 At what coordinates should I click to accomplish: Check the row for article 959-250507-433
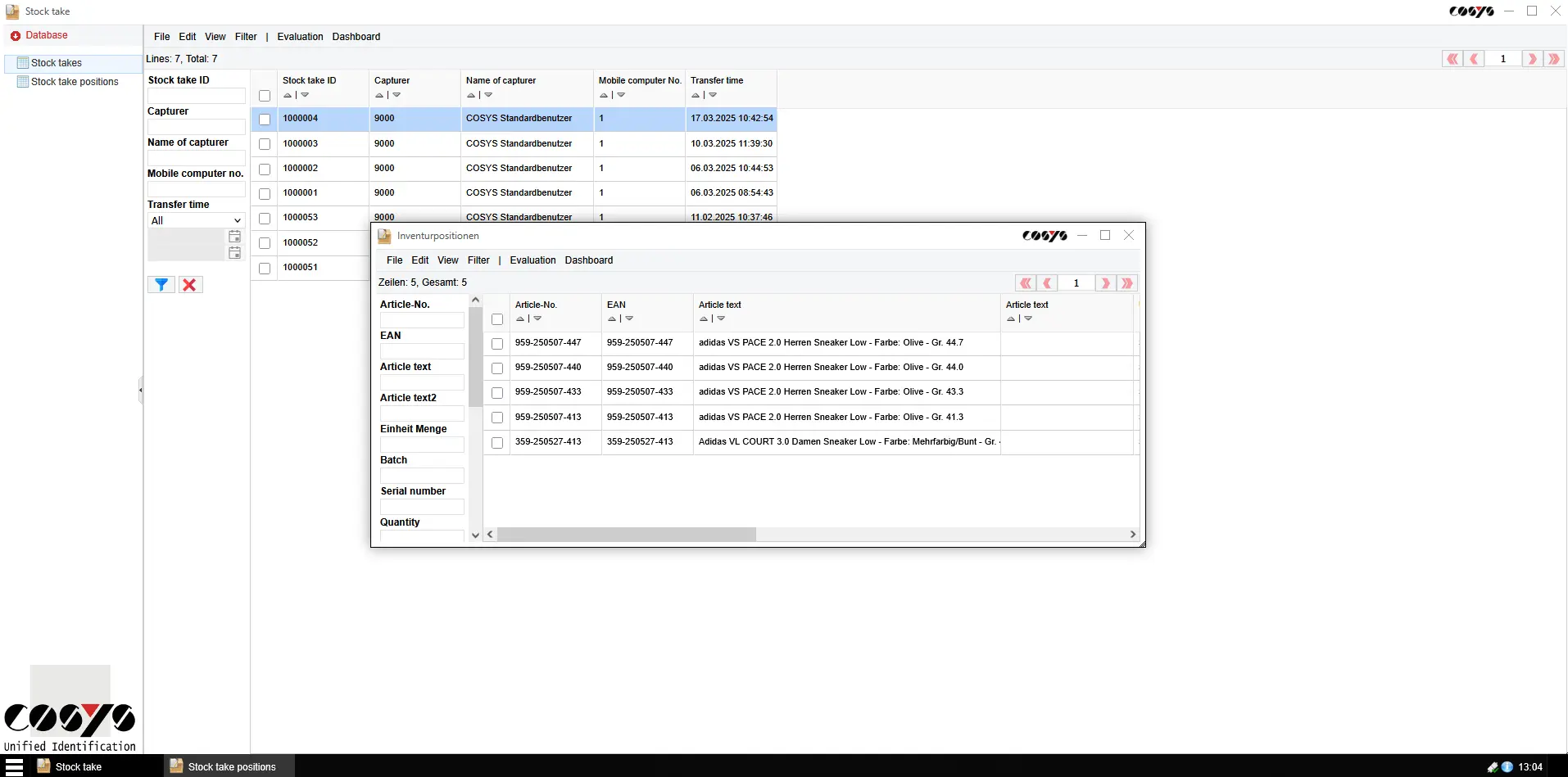(497, 393)
